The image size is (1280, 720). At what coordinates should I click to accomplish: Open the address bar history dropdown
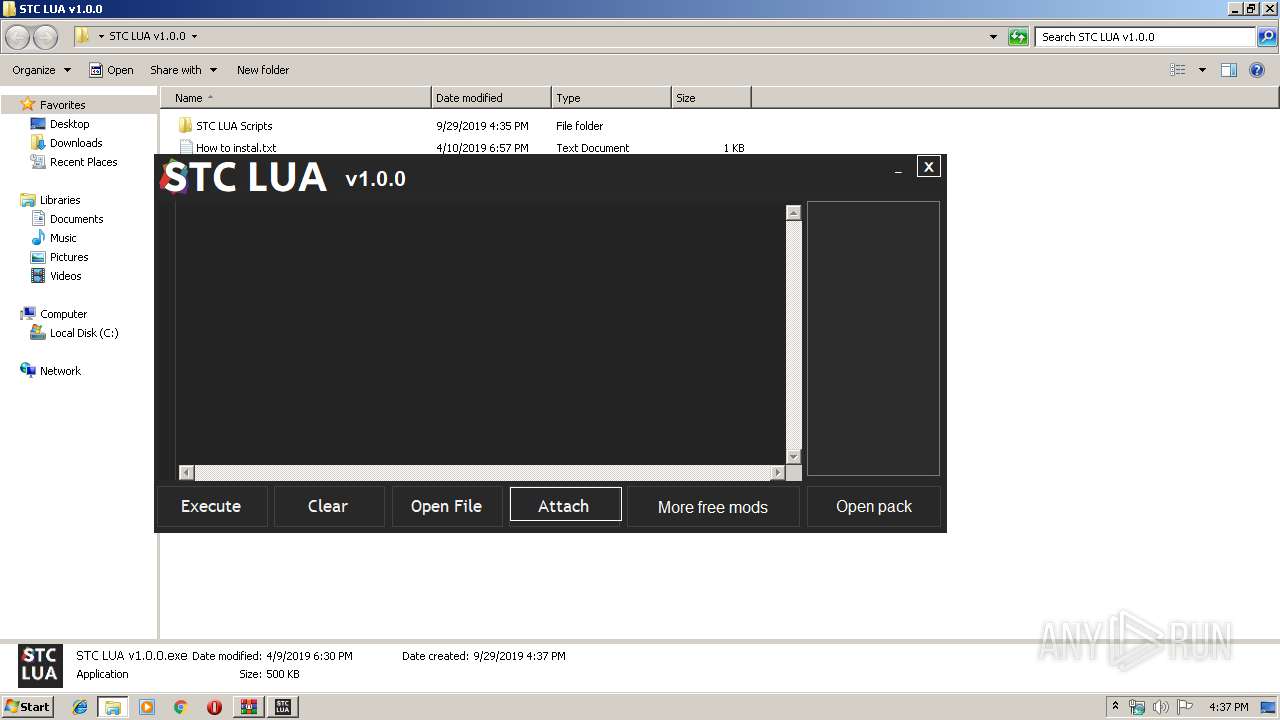pyautogui.click(x=993, y=37)
